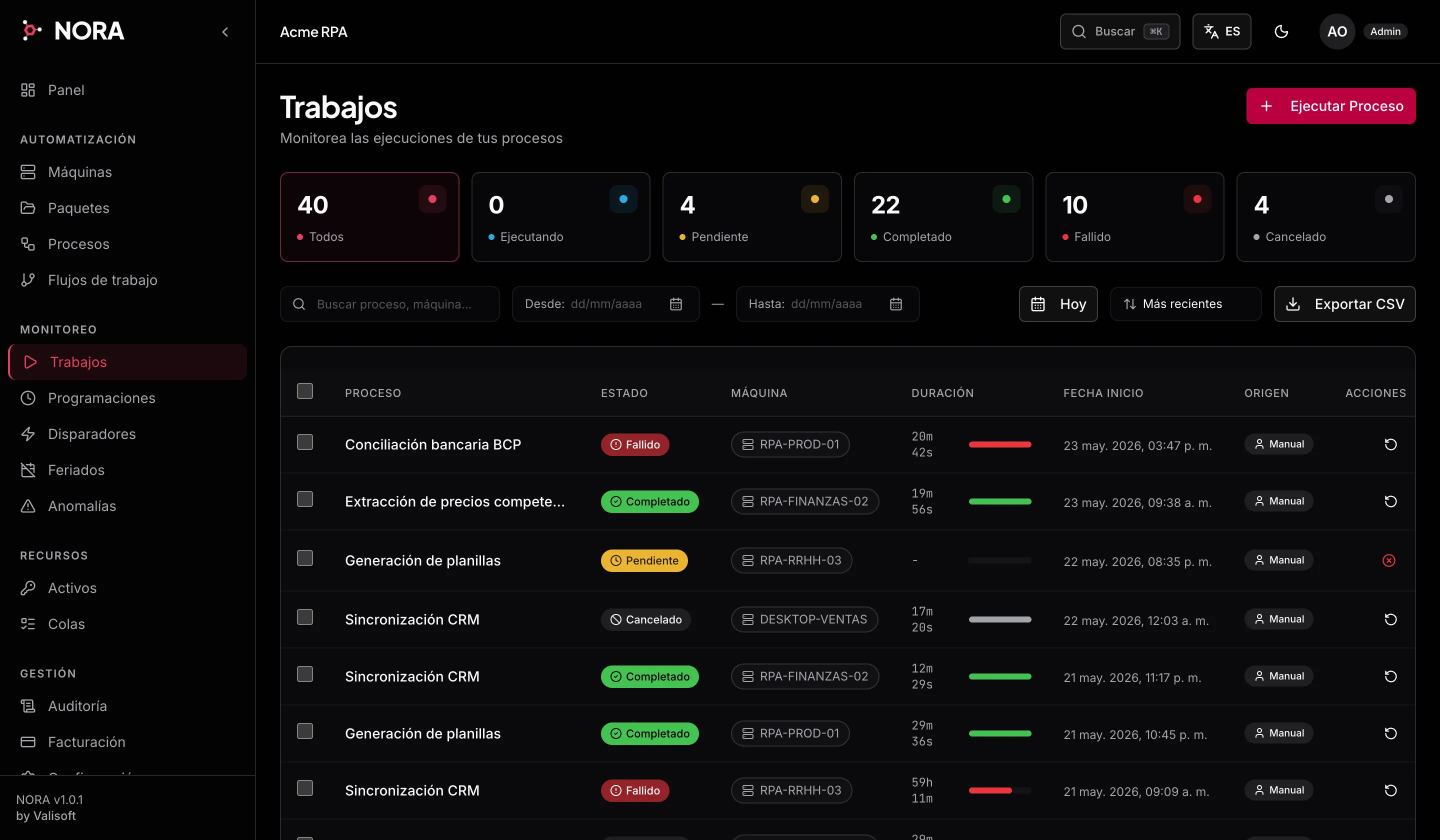
Task: Open Flujos de trabajo
Action: [127, 280]
